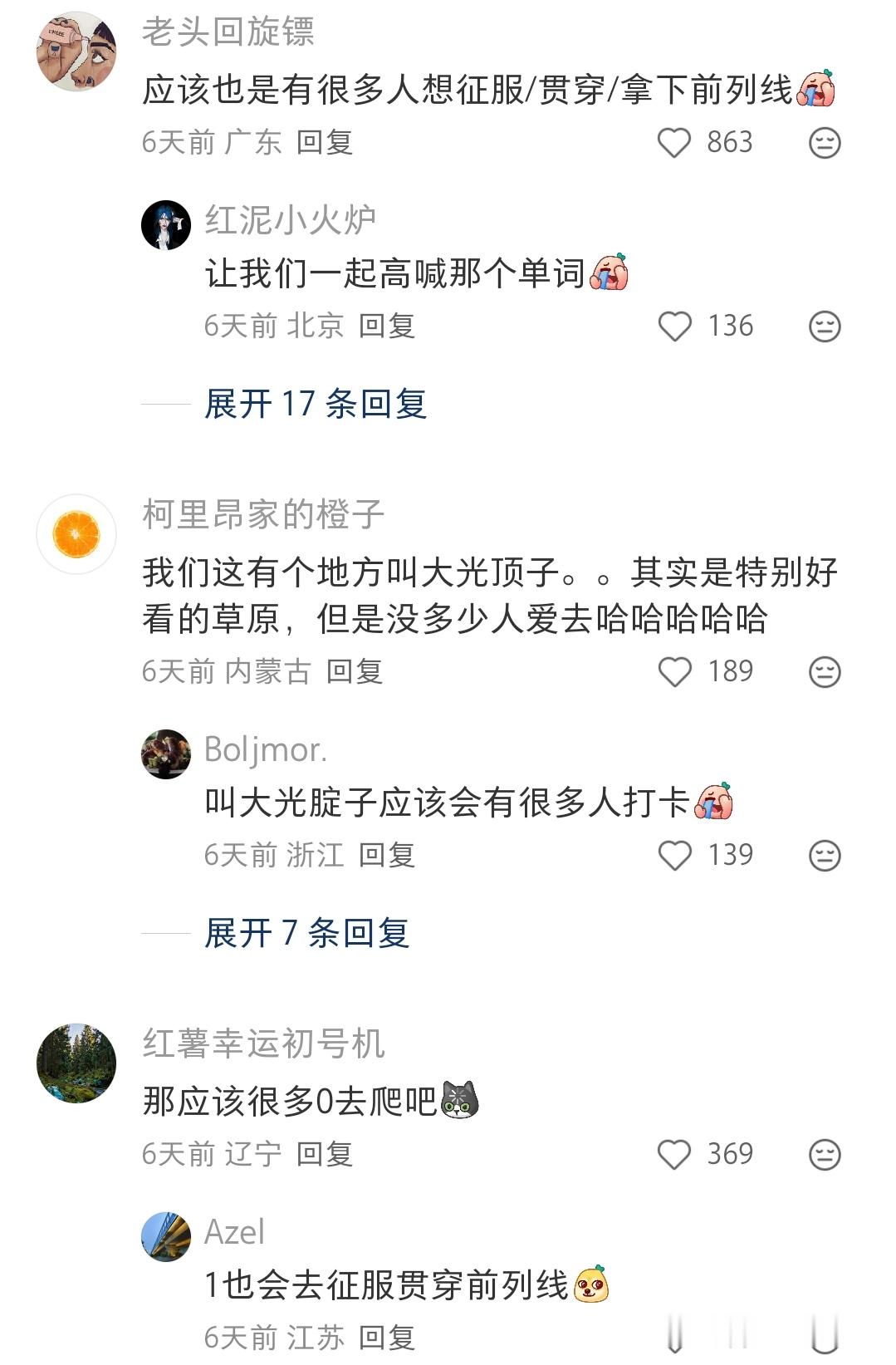Dislike face icon on 柯里昂家的橙子's comment
Viewport: 896px width, 1365px height.
tap(825, 672)
